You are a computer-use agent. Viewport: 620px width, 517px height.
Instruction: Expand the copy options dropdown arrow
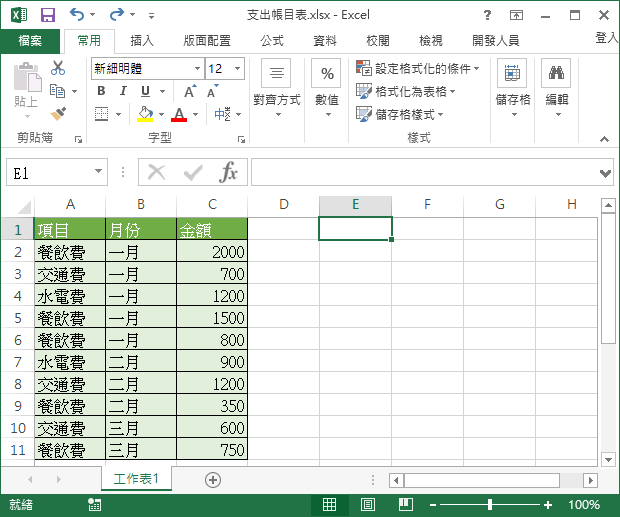pyautogui.click(x=74, y=92)
